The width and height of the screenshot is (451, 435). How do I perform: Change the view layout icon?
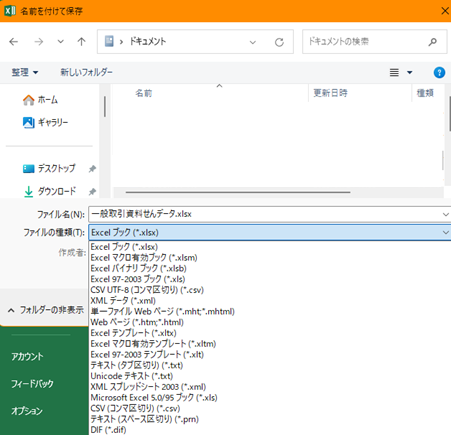click(394, 72)
